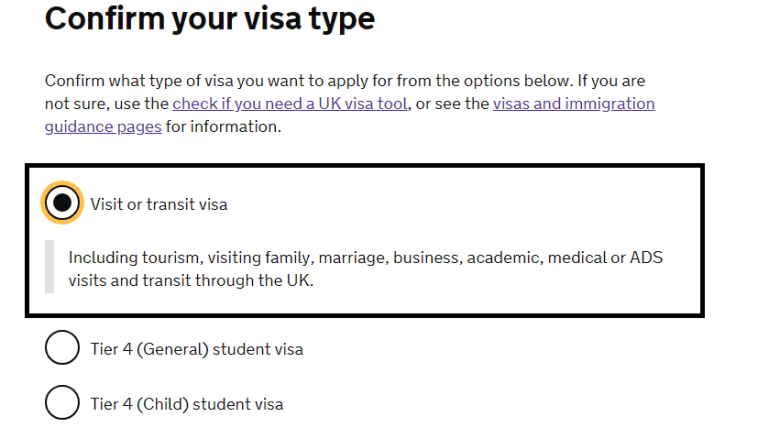The height and width of the screenshot is (428, 780).
Task: Click the "Confirm your visa type" heading
Action: point(210,19)
